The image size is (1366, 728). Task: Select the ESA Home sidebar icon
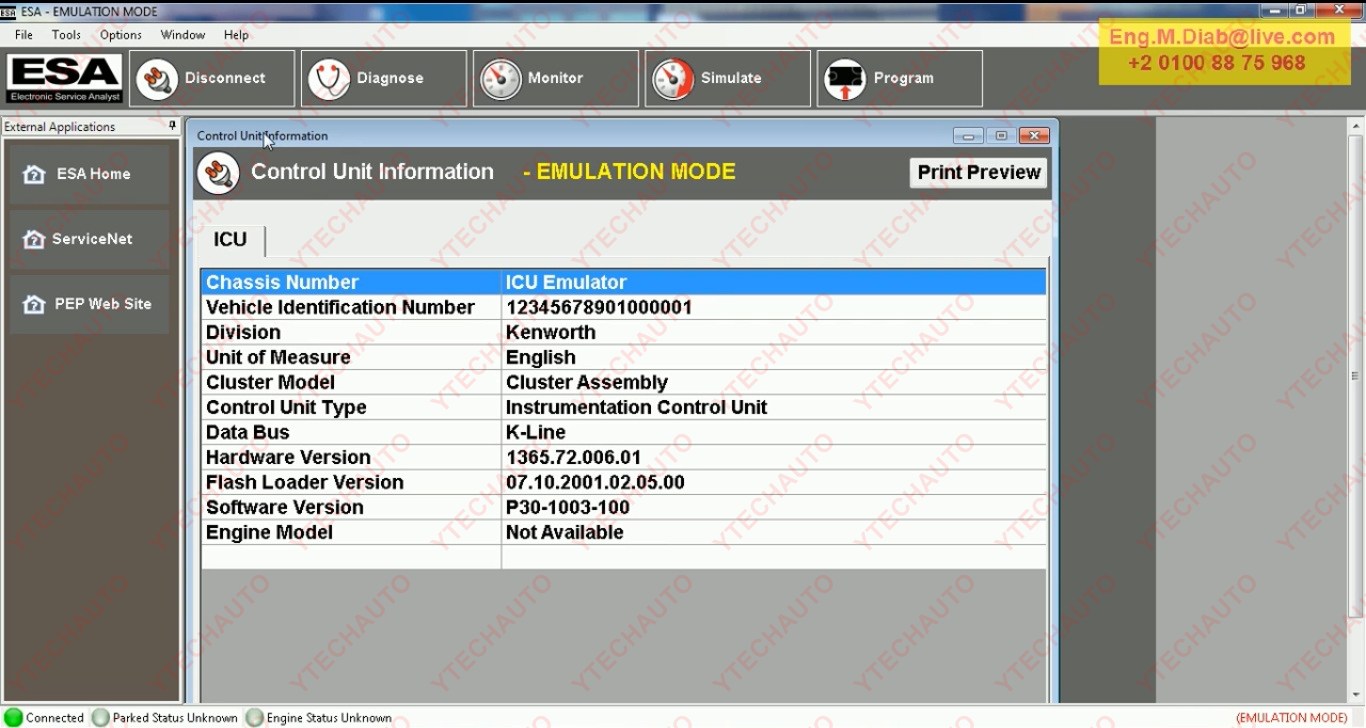coord(88,173)
